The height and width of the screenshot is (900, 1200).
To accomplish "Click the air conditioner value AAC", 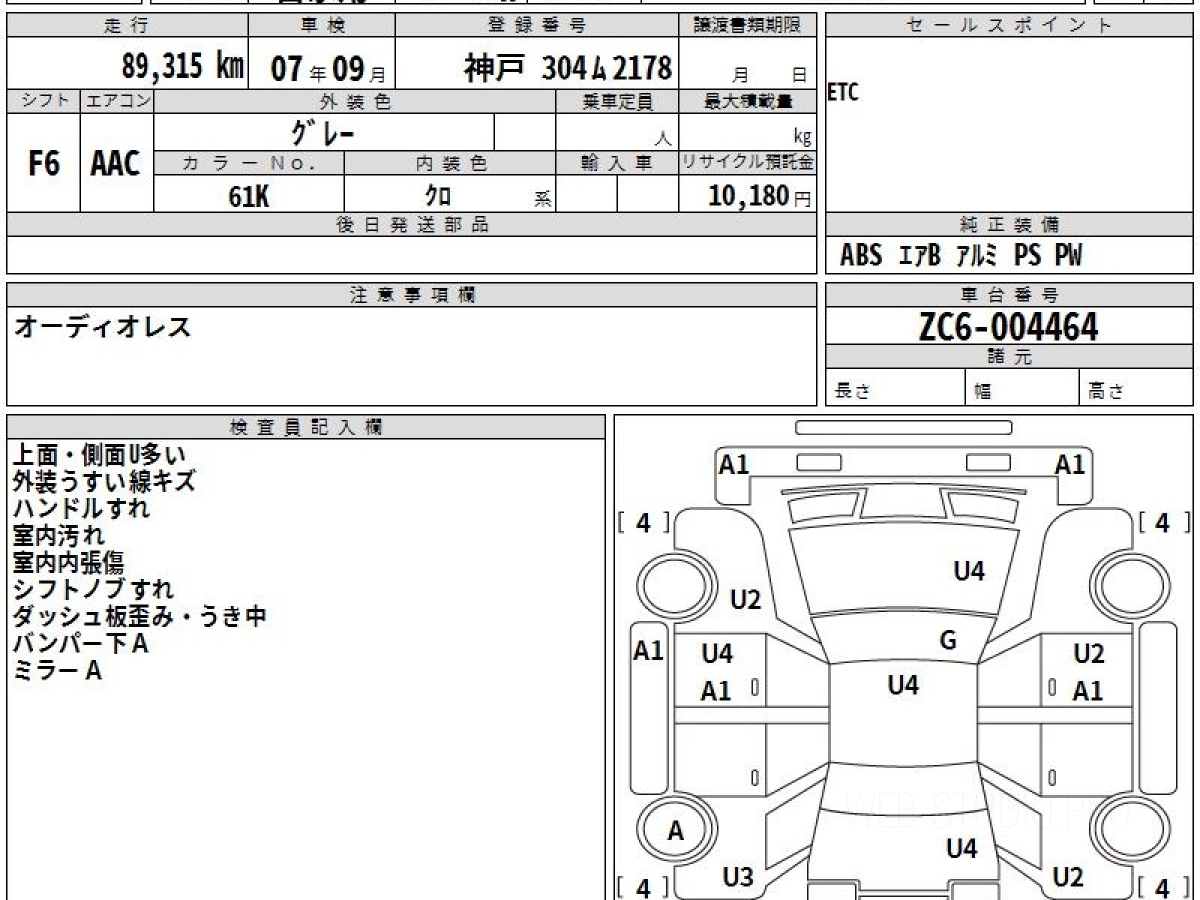I will 115,164.
